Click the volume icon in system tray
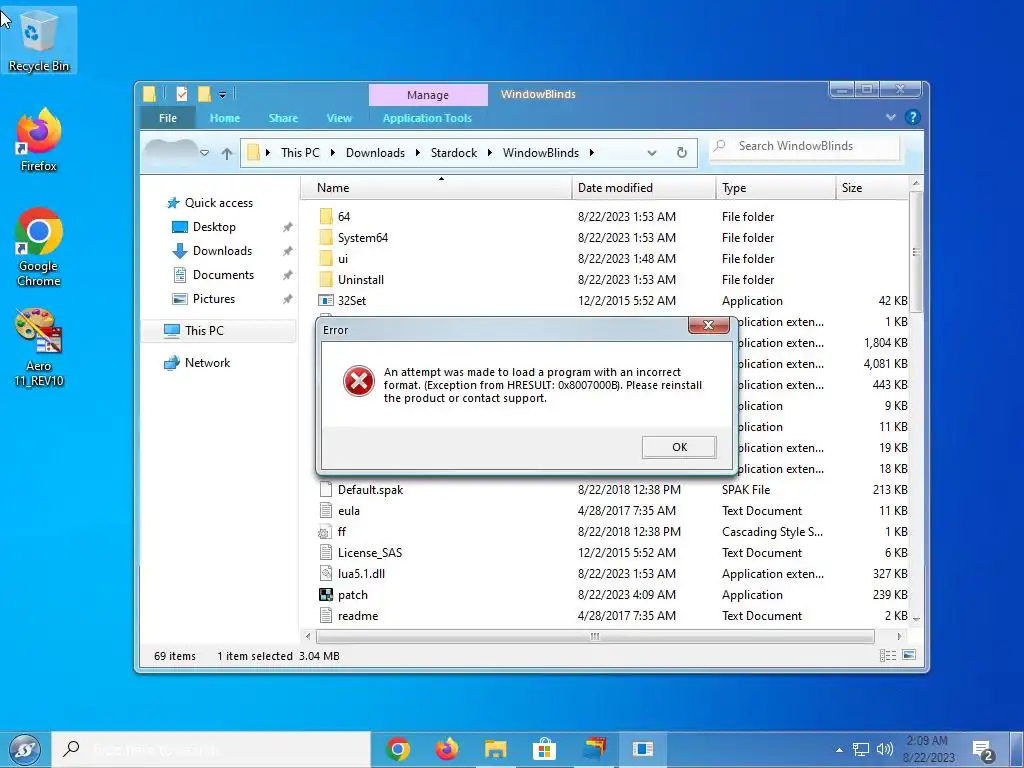 (x=884, y=749)
